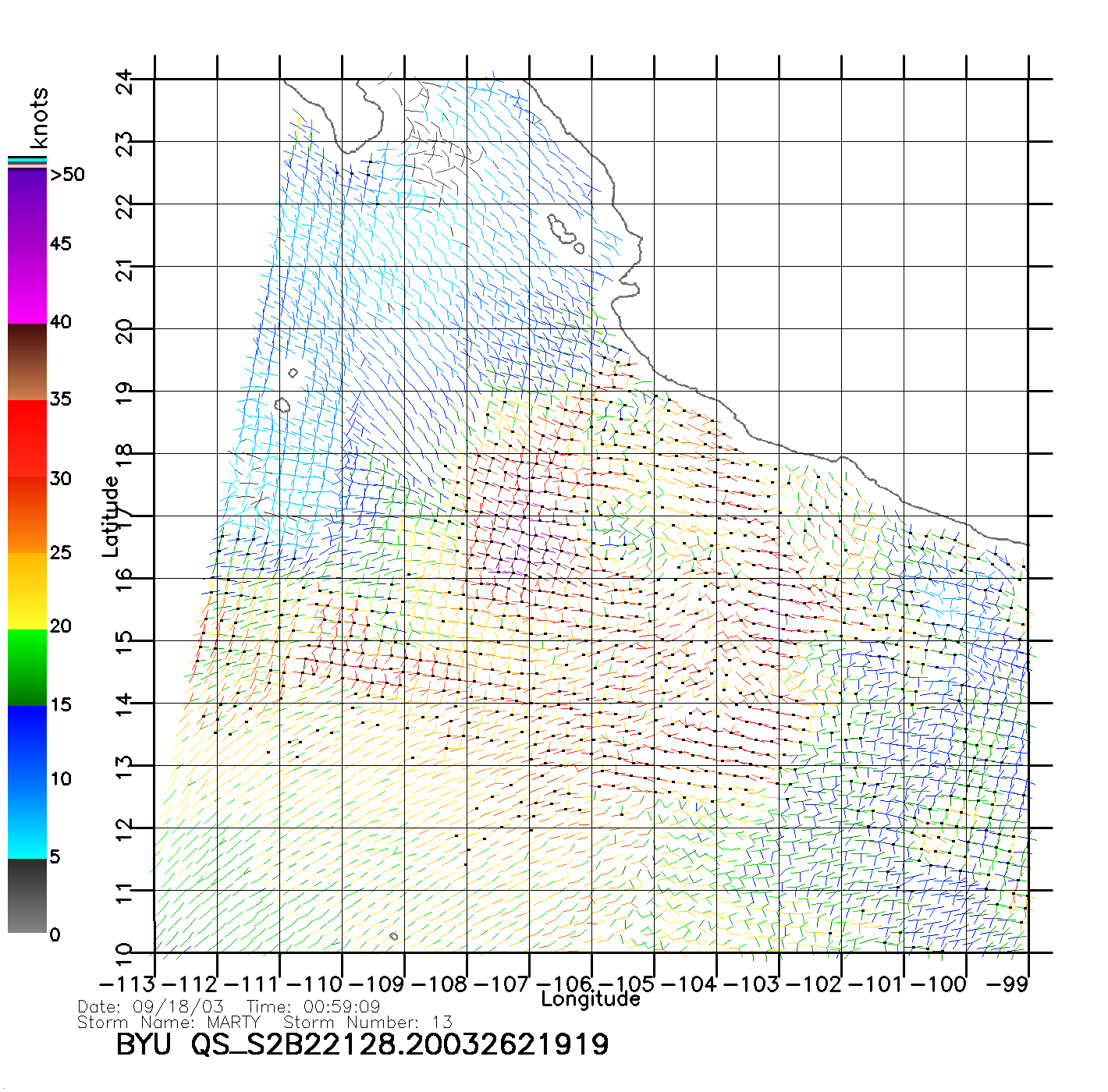Image resolution: width=1108 pixels, height=1092 pixels.
Task: Click the gray 0–5 knots legend band
Action: (x=27, y=895)
